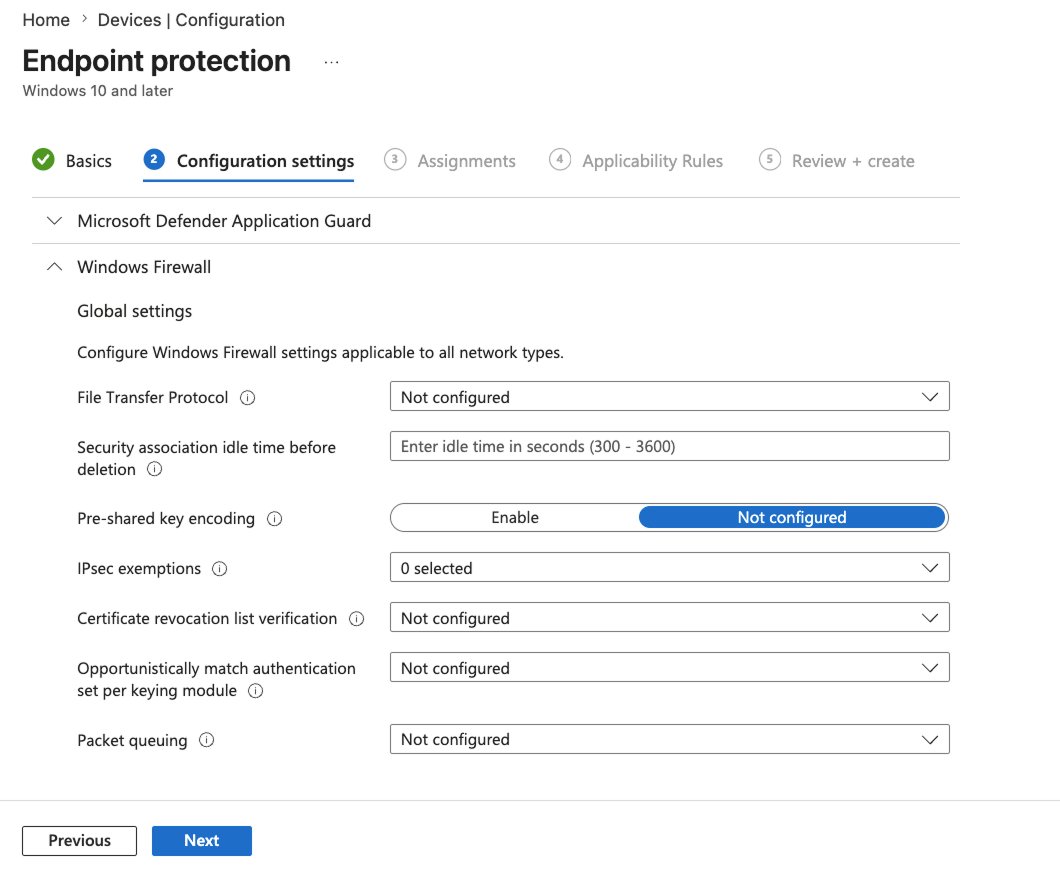Open Home breadcrumb link

tap(46, 20)
